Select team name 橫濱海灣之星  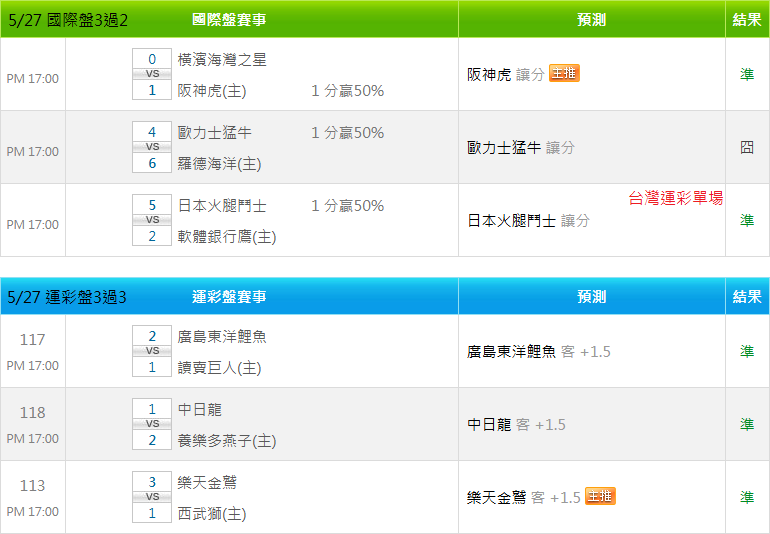pos(222,59)
